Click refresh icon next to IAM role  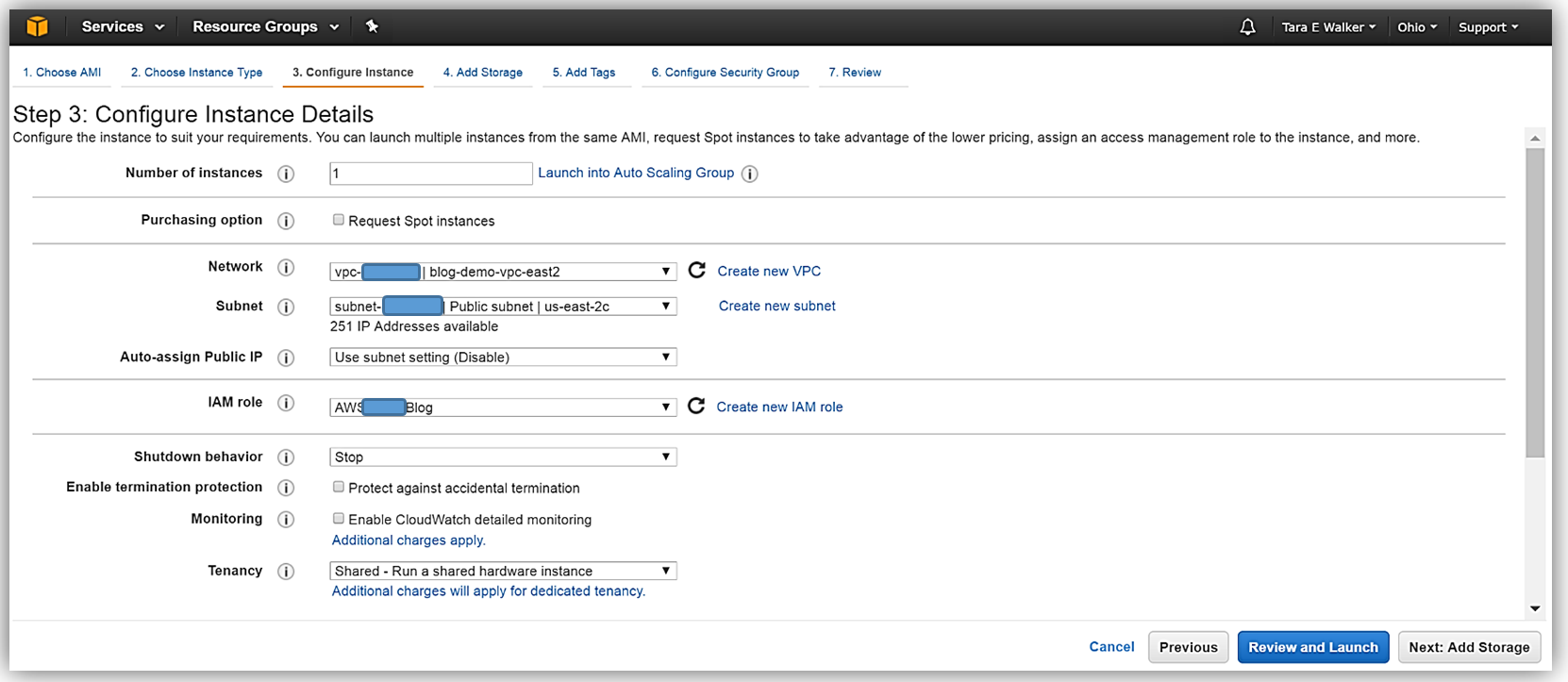pos(696,407)
